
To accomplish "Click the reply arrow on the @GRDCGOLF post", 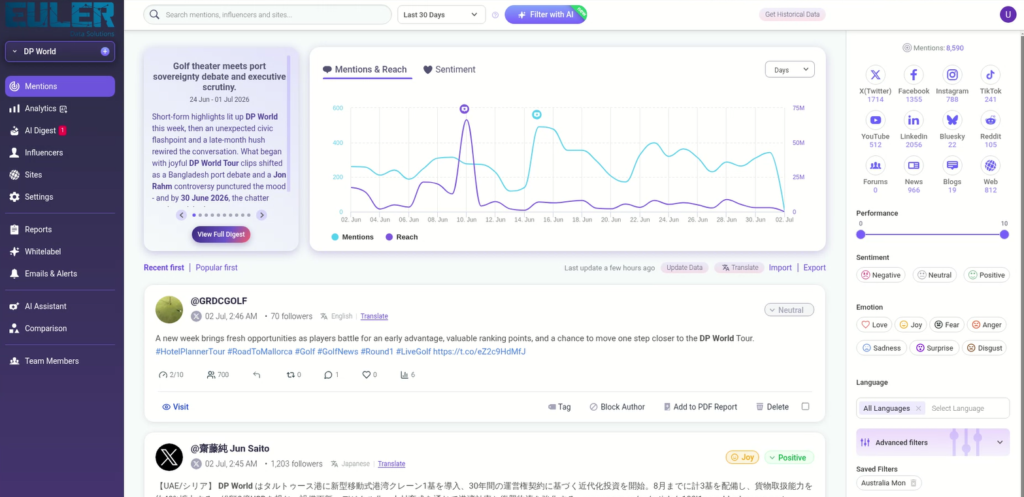I will click(x=257, y=375).
